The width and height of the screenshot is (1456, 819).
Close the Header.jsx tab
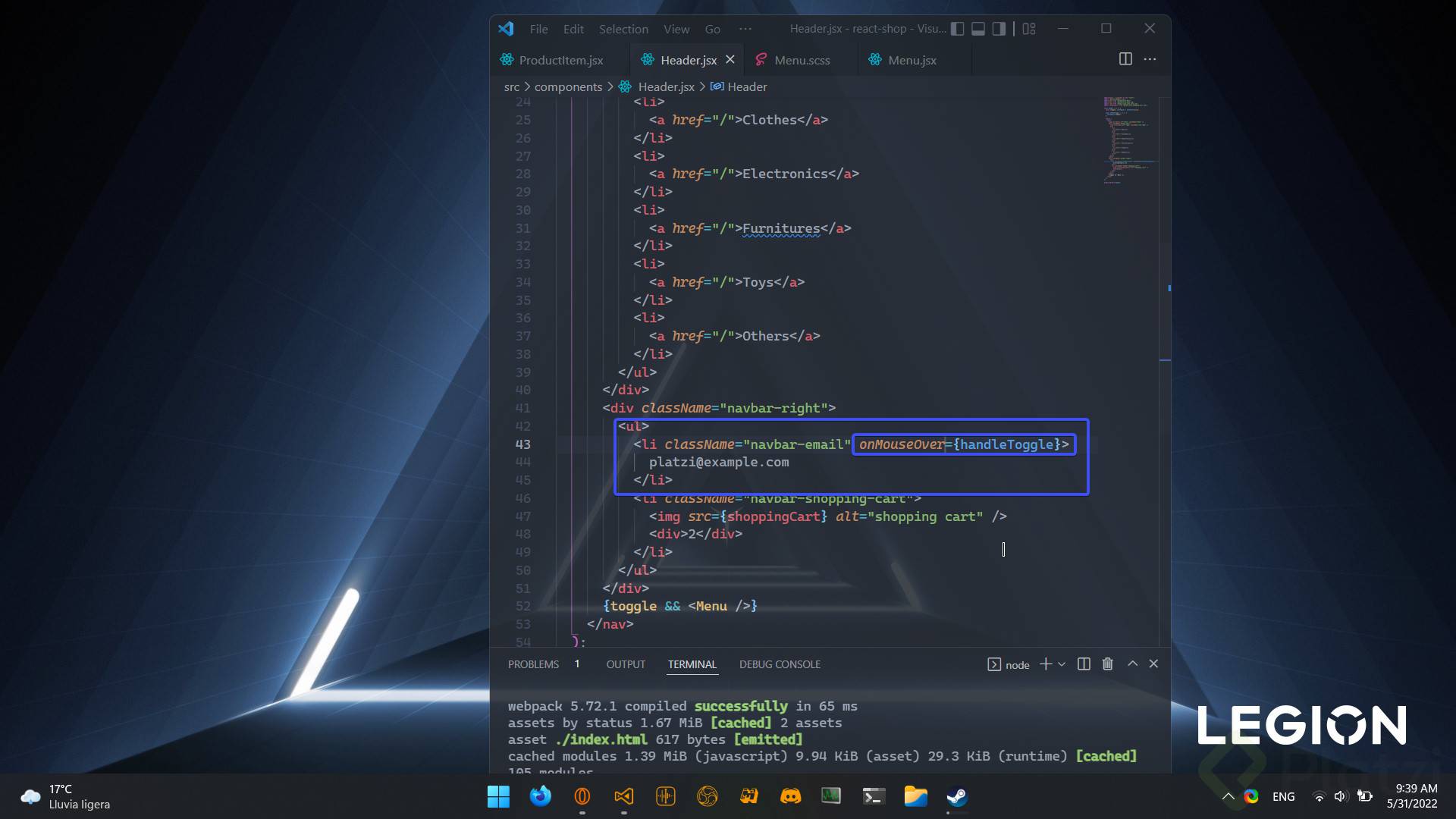(x=730, y=59)
